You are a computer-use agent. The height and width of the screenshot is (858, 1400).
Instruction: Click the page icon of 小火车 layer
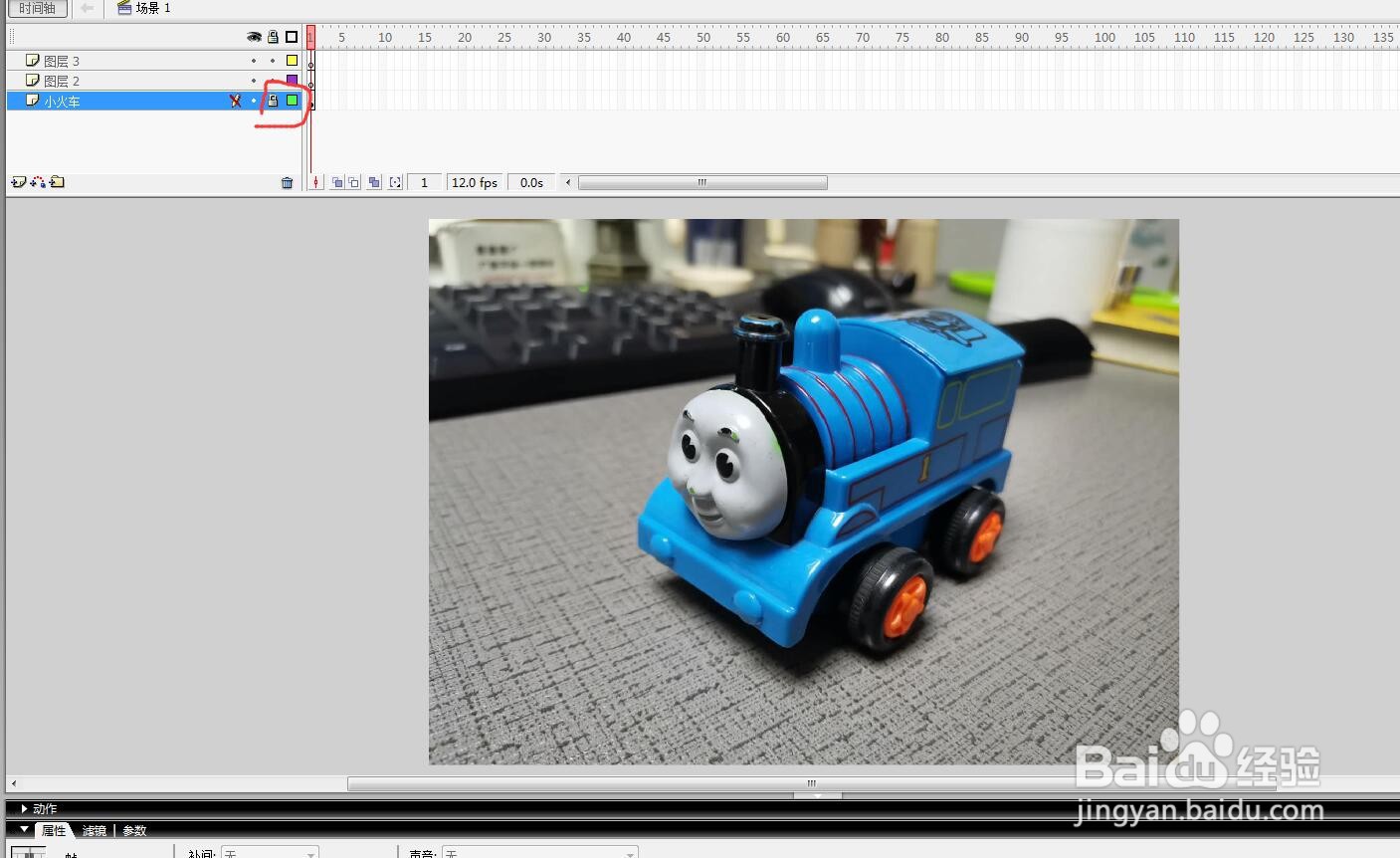pyautogui.click(x=33, y=101)
